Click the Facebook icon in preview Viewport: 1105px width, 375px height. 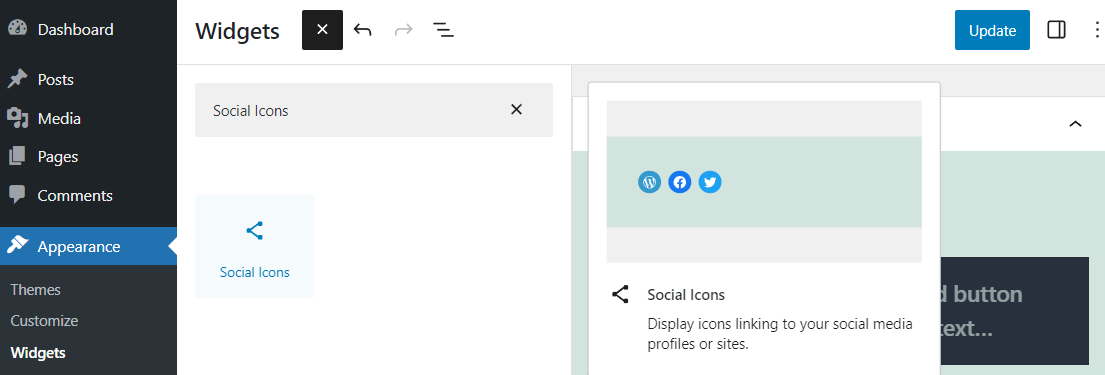[x=679, y=183]
